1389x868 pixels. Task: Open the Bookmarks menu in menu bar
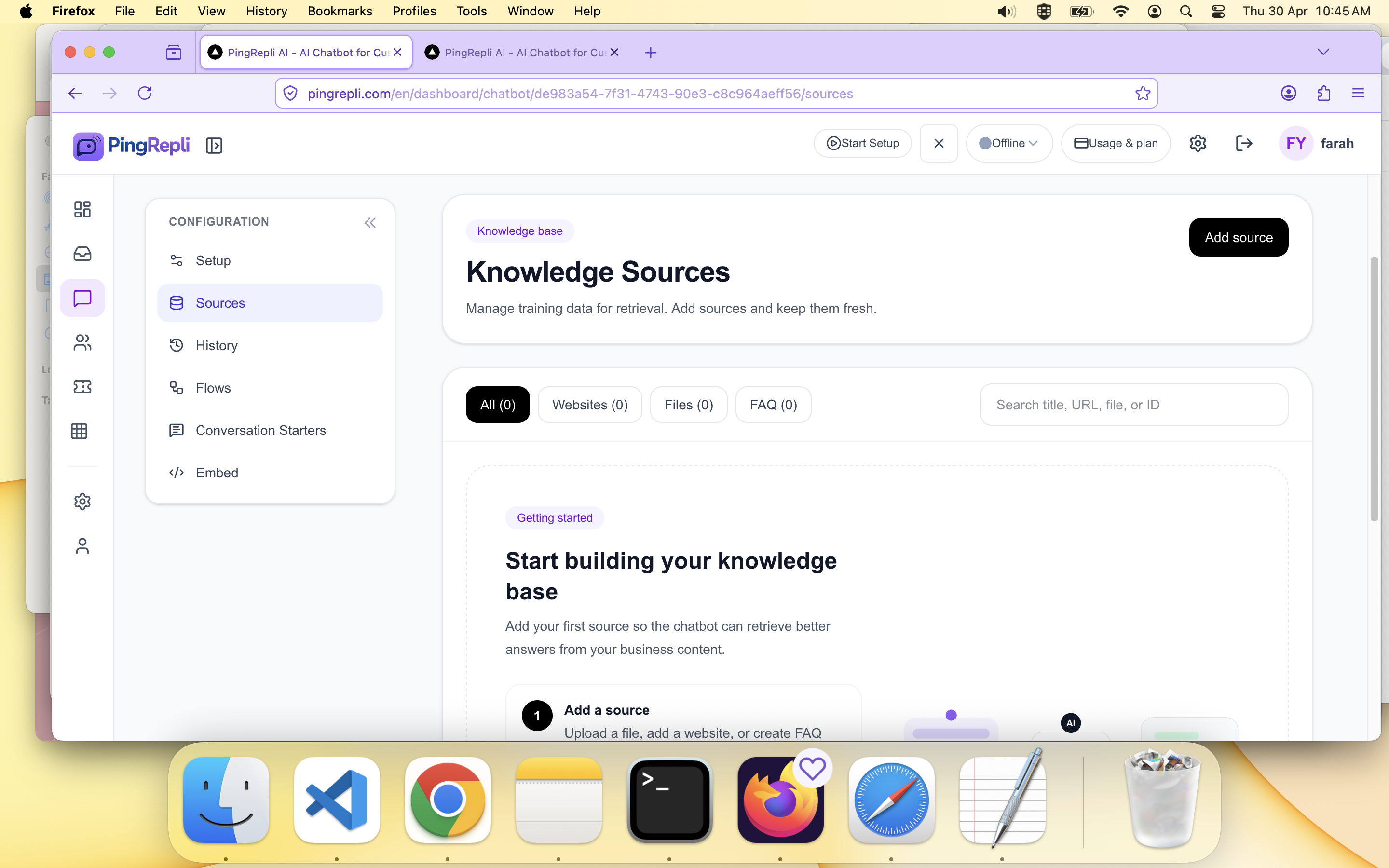(x=340, y=11)
